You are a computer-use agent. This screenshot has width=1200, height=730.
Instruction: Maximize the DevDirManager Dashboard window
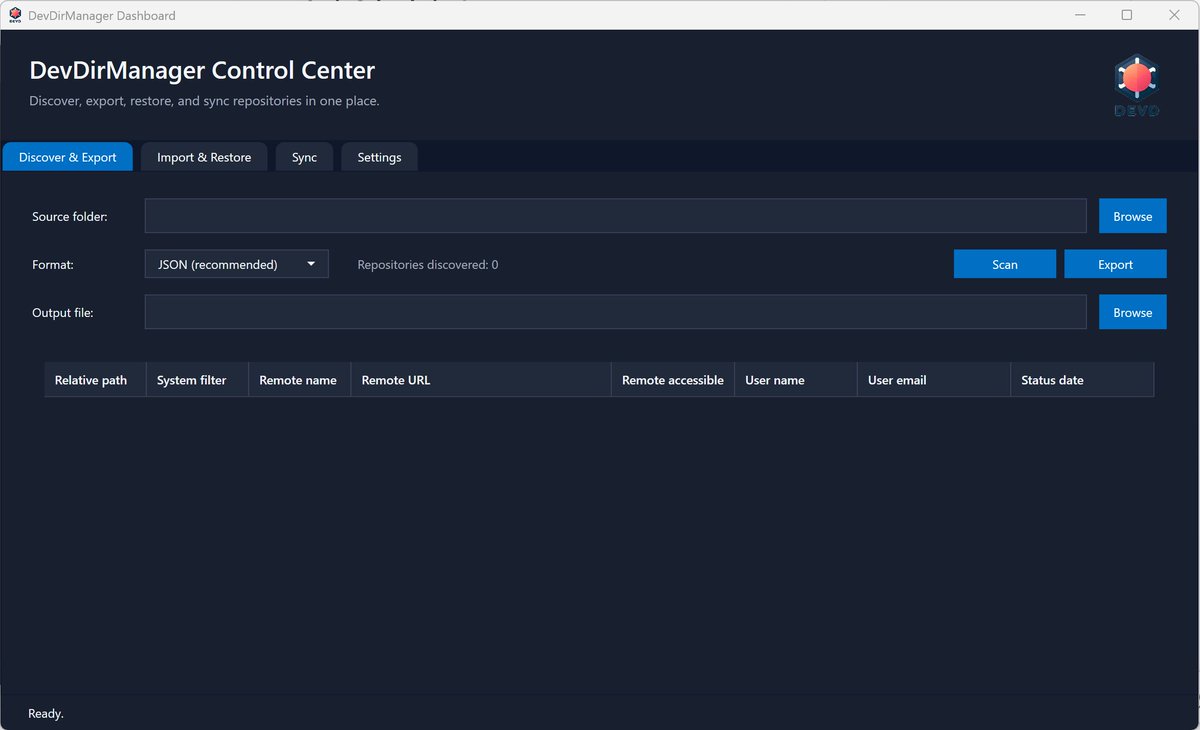coord(1127,15)
